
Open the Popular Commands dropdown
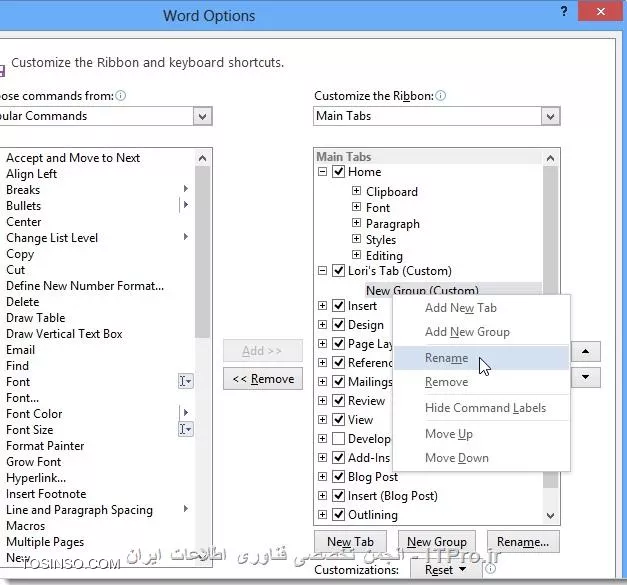point(202,116)
